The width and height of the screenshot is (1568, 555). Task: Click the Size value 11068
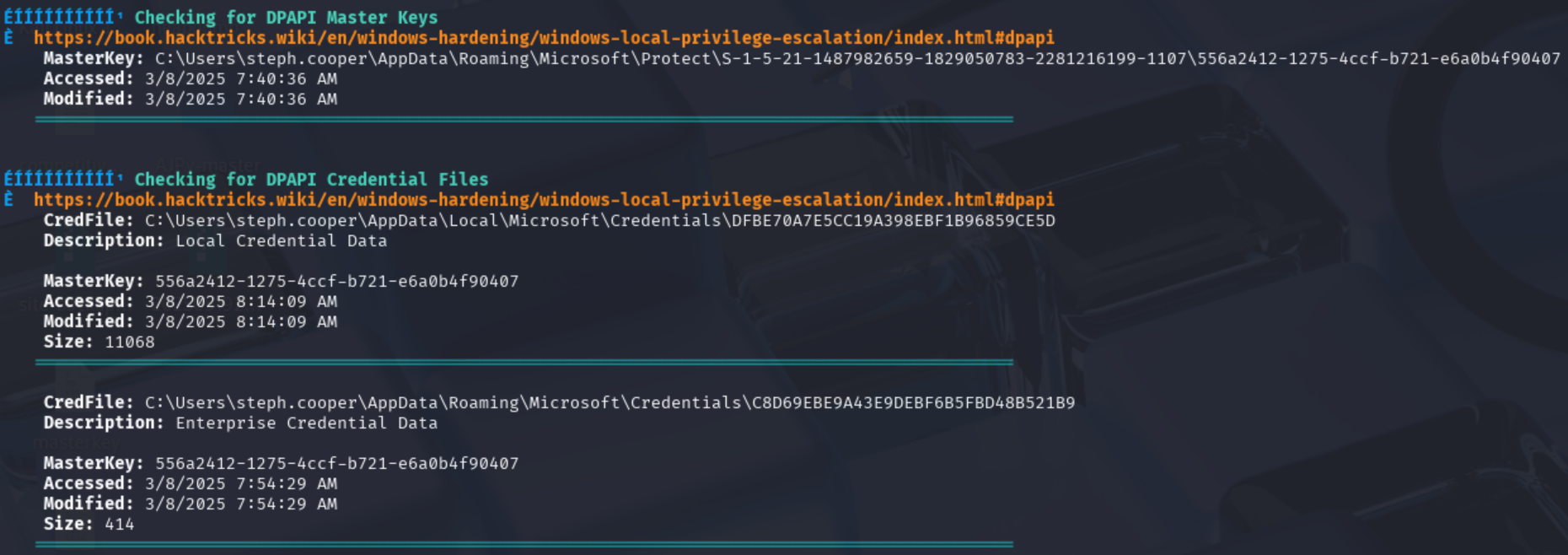tap(130, 342)
